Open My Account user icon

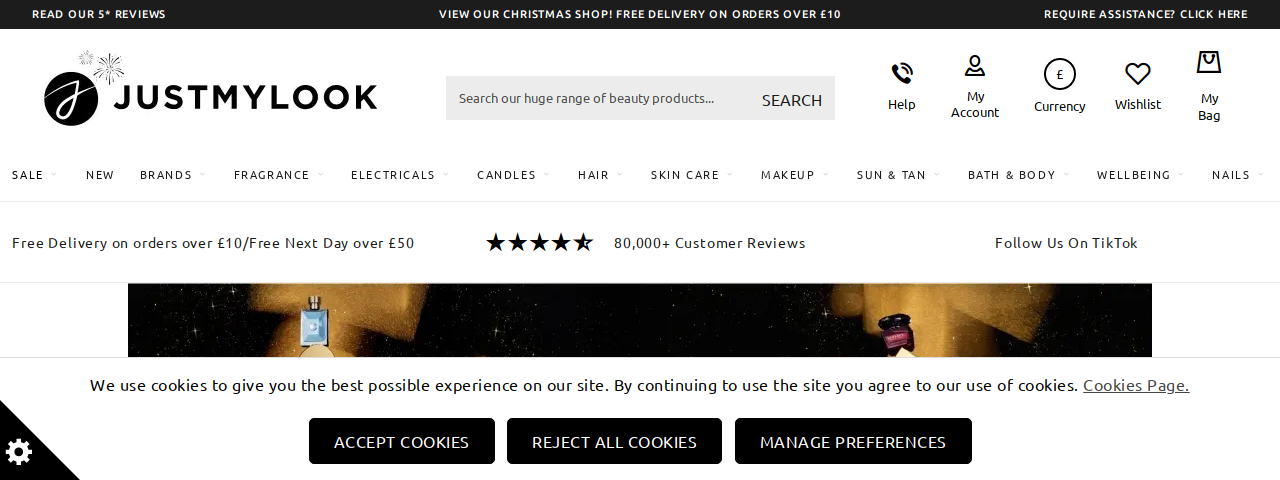point(975,66)
